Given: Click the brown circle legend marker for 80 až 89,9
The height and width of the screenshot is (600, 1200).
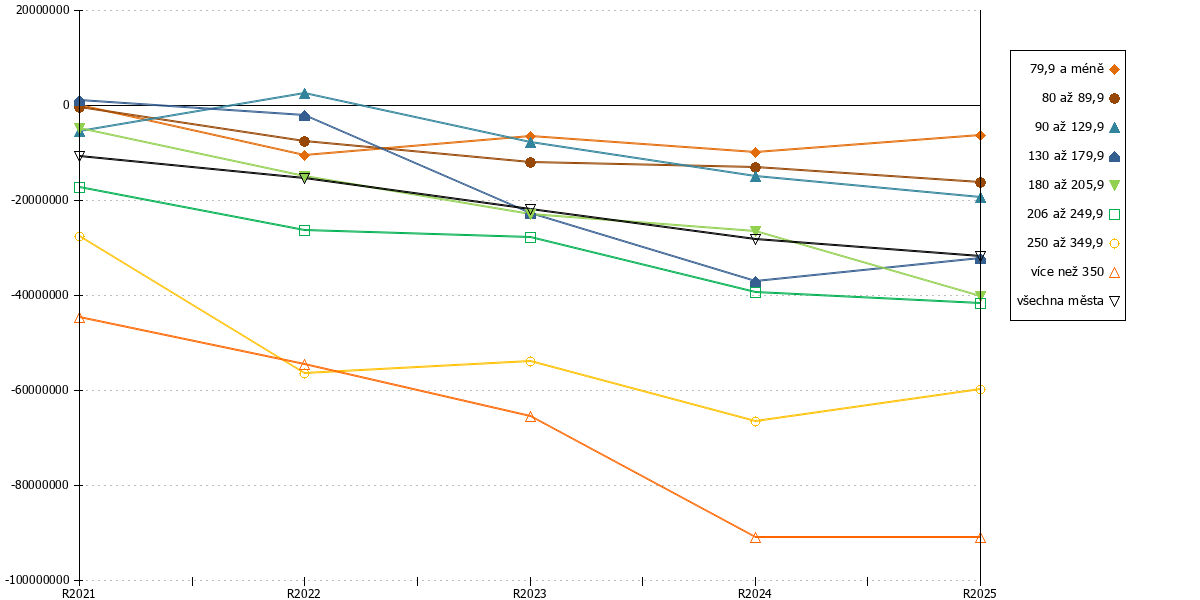Looking at the screenshot, I should pyautogui.click(x=1114, y=98).
